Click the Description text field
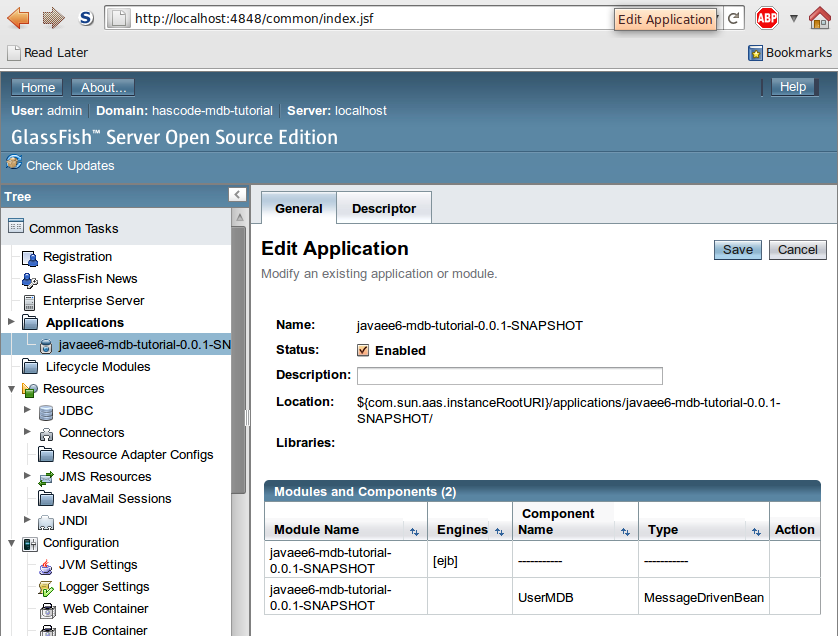Image resolution: width=838 pixels, height=636 pixels. click(x=509, y=376)
